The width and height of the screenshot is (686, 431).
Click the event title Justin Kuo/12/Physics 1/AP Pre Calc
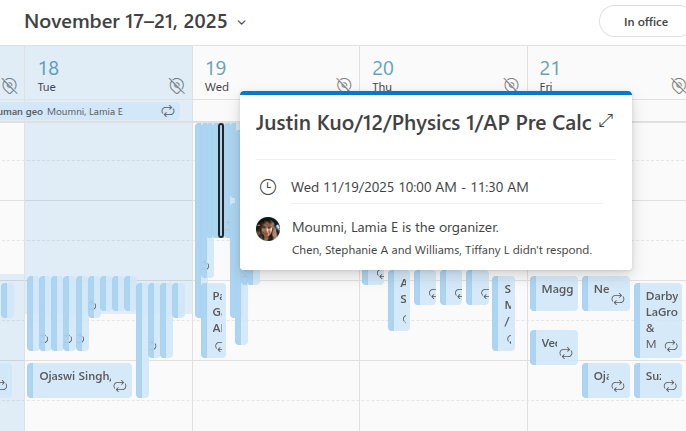422,123
